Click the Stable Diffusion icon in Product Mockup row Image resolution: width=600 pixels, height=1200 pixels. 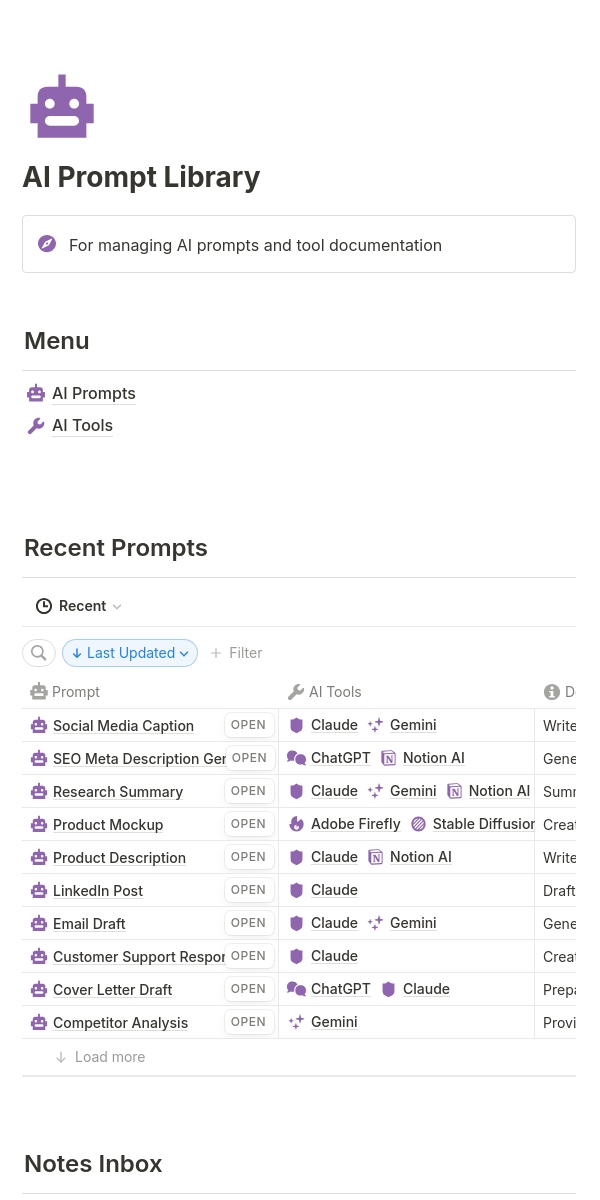(x=418, y=824)
